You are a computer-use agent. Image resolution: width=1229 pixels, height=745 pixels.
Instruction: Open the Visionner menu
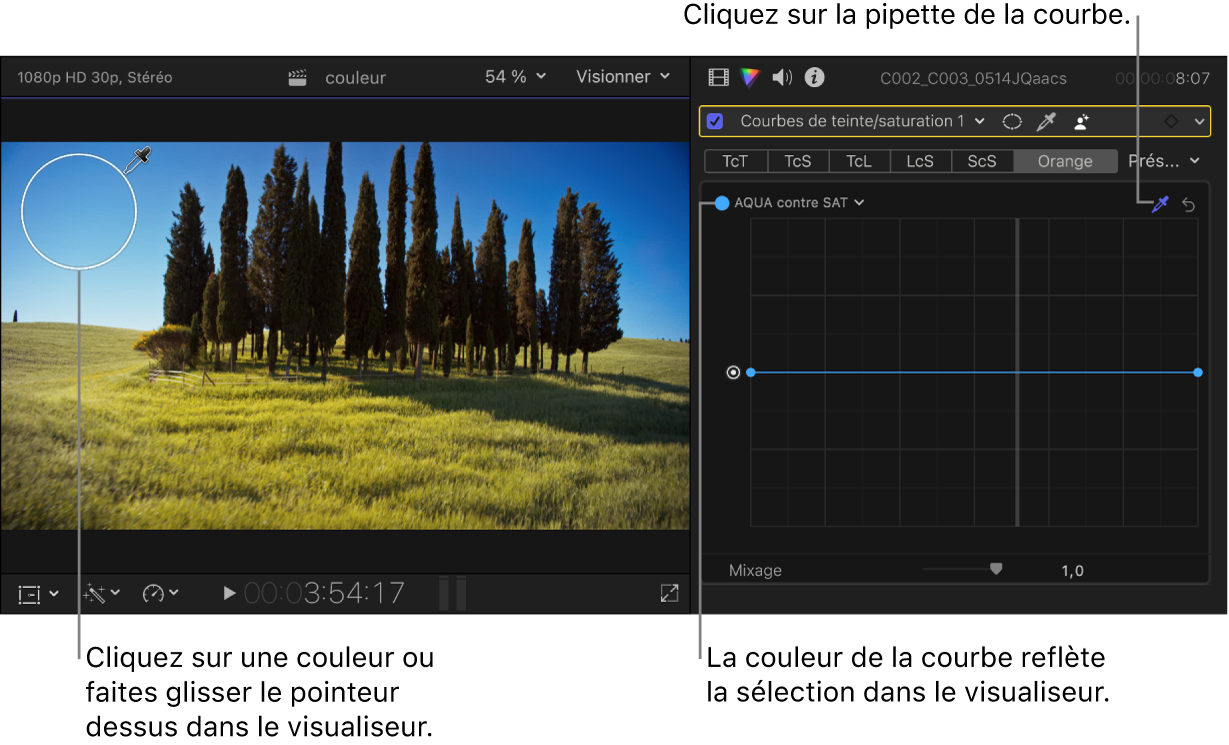tap(623, 77)
